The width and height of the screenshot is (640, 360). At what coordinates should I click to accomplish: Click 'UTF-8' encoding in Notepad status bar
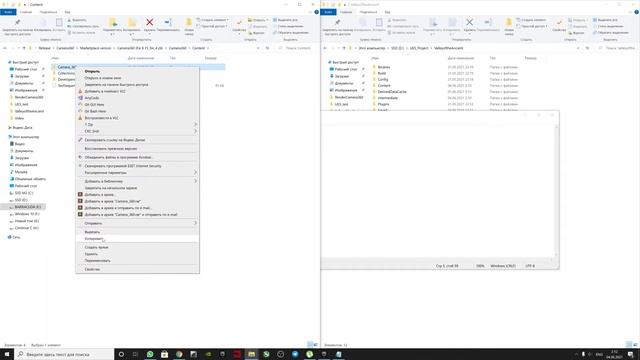[x=530, y=266]
